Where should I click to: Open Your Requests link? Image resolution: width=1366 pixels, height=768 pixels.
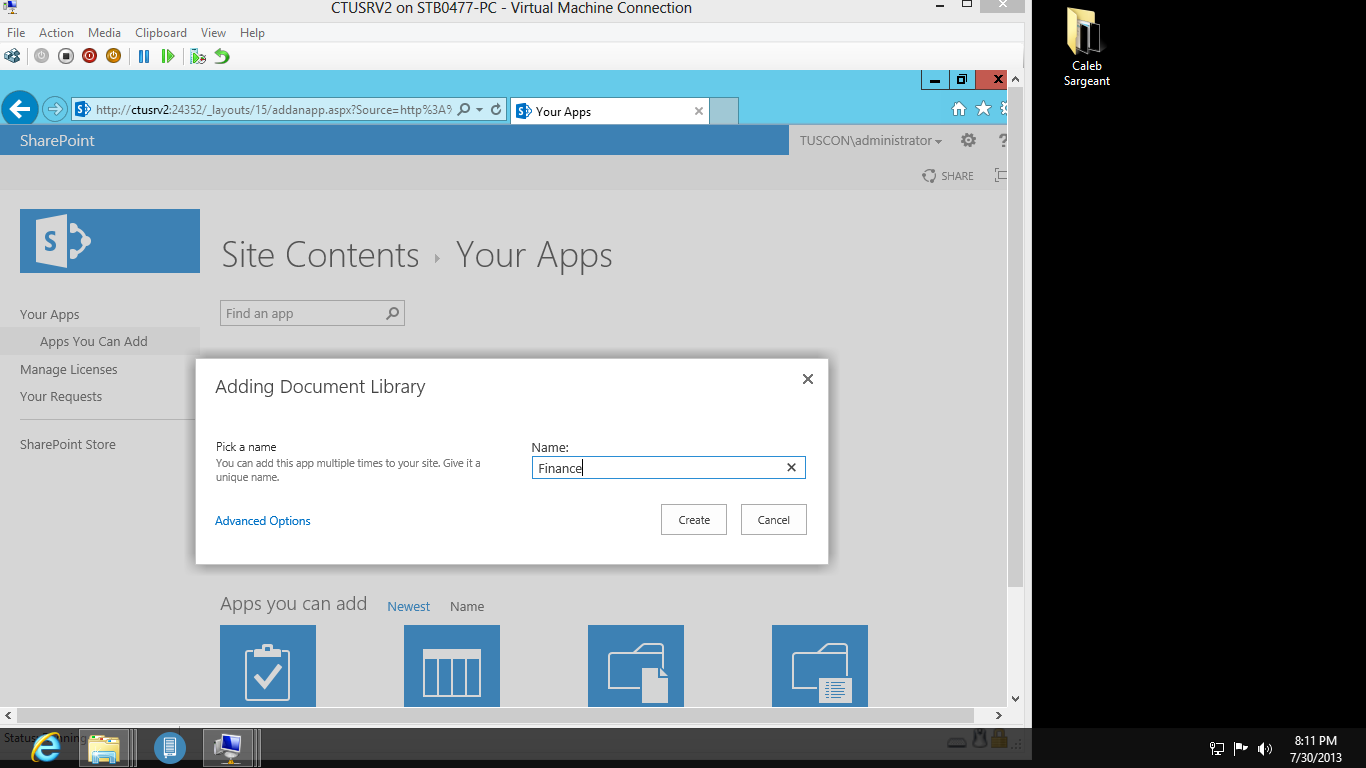(61, 396)
